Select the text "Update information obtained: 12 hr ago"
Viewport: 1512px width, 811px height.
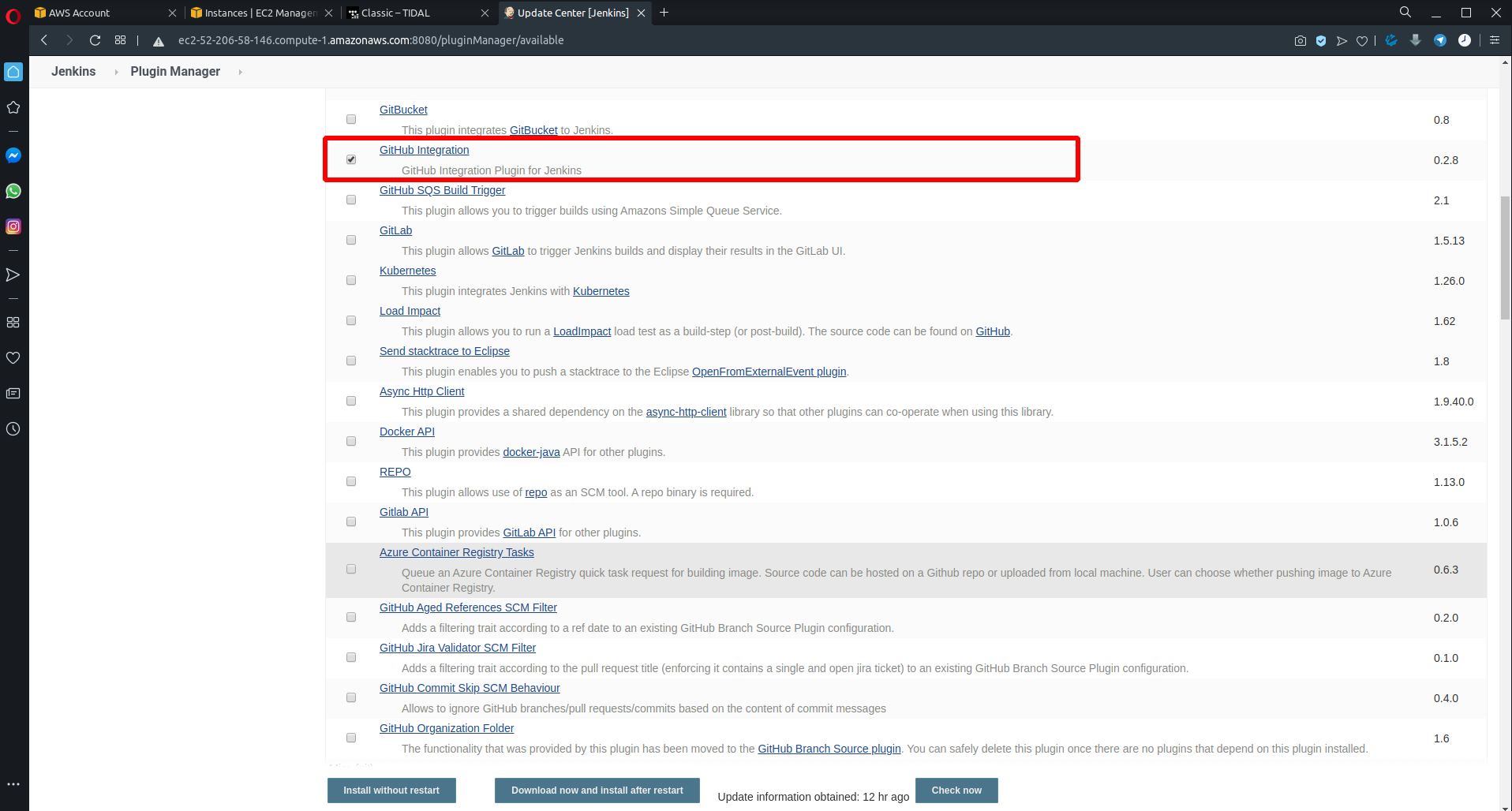814,797
